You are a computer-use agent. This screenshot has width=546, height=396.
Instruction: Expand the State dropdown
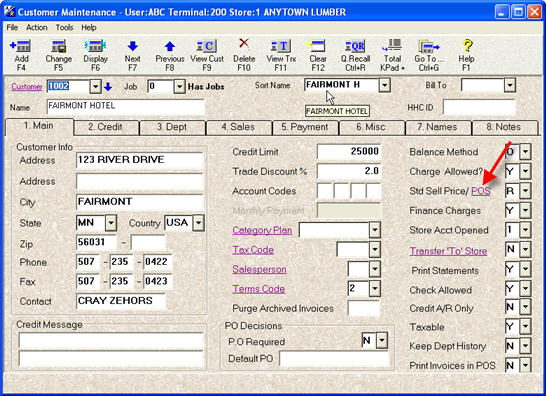pos(111,223)
